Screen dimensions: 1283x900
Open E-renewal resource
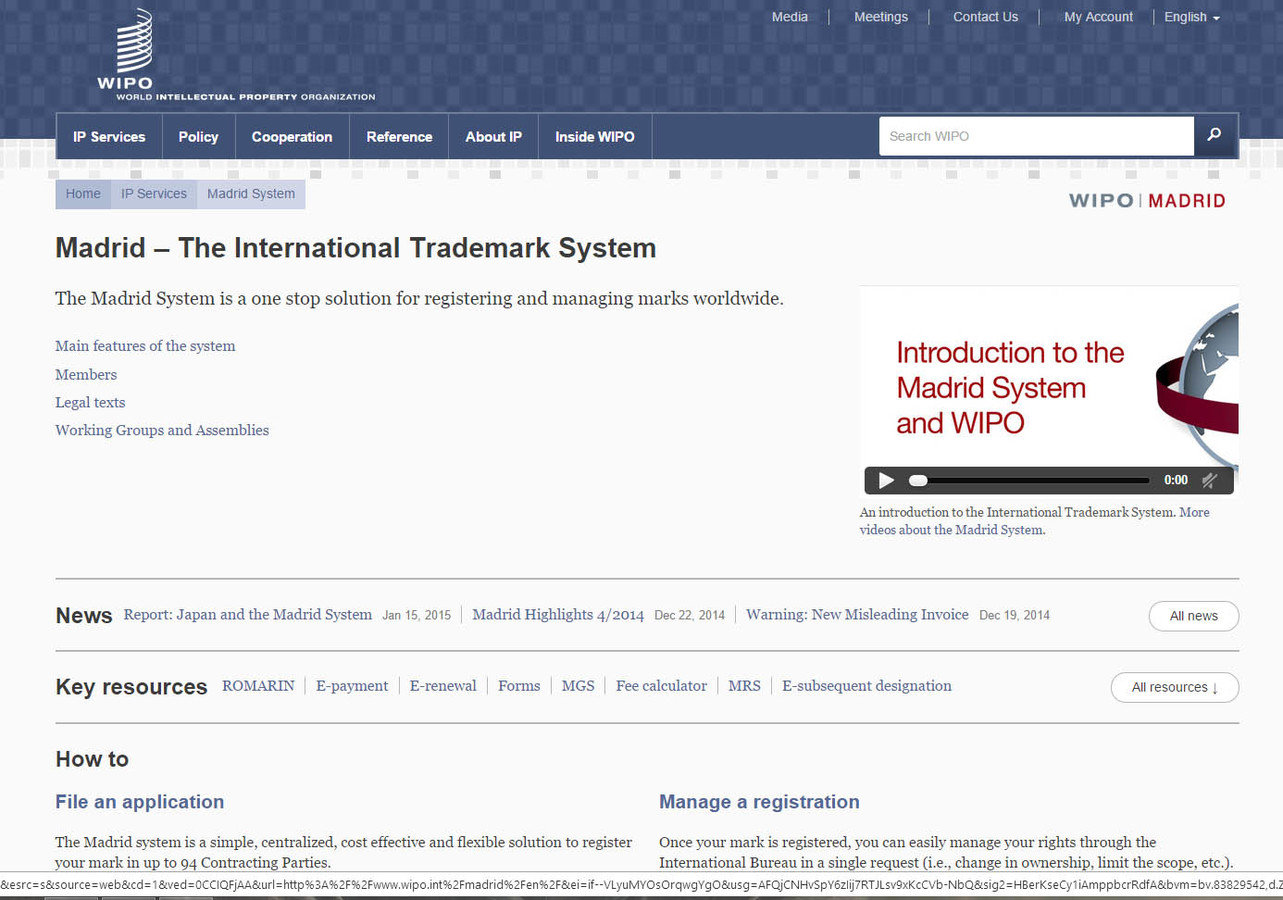click(x=443, y=686)
